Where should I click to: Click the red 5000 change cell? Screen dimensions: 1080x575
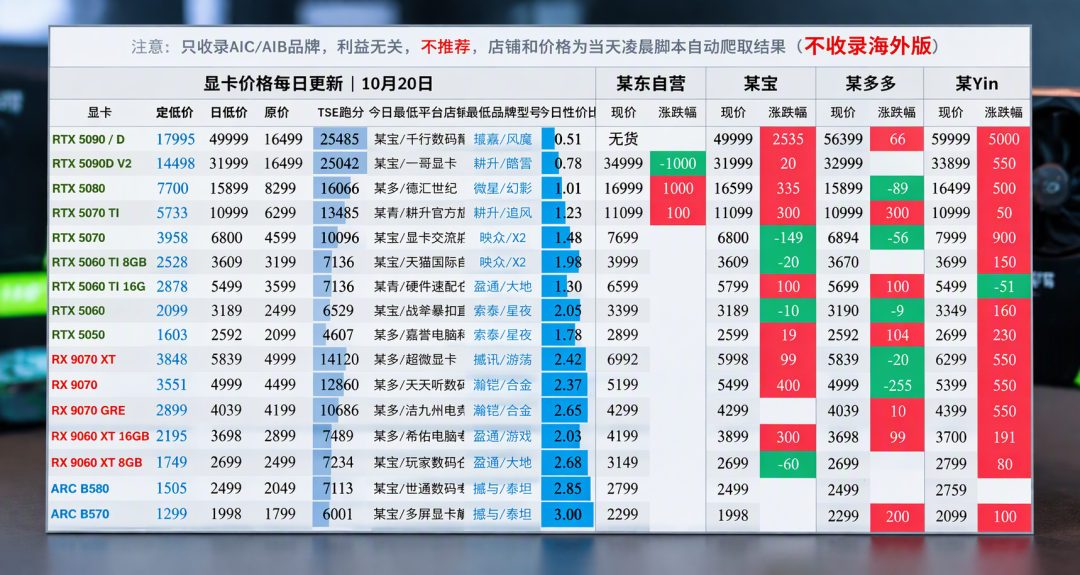[1004, 139]
